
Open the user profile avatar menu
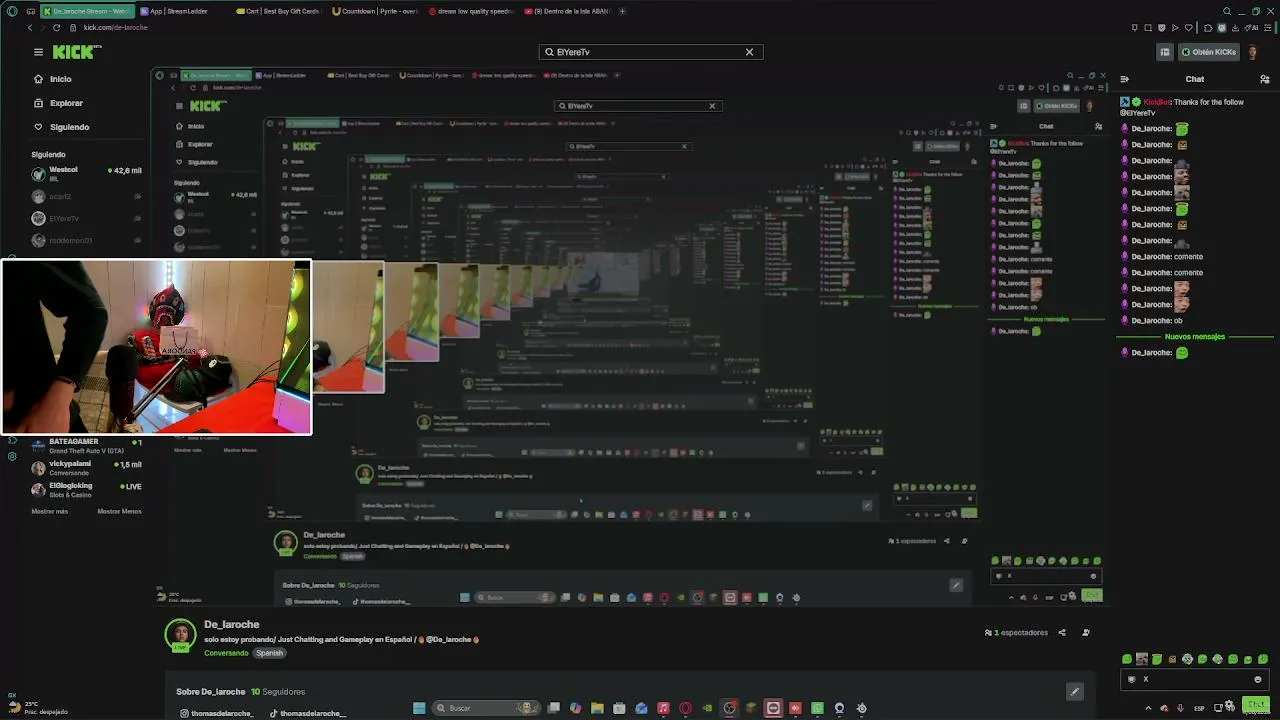coord(1252,52)
